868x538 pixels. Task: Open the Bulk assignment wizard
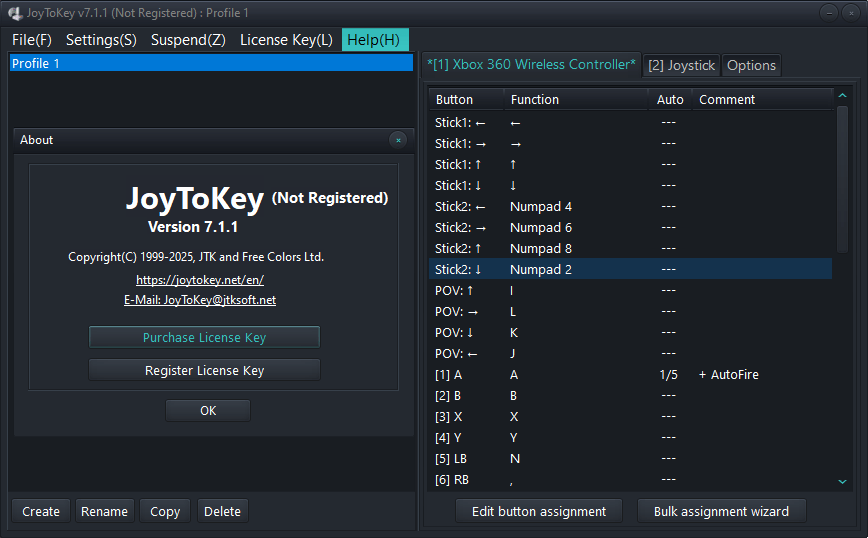click(721, 511)
